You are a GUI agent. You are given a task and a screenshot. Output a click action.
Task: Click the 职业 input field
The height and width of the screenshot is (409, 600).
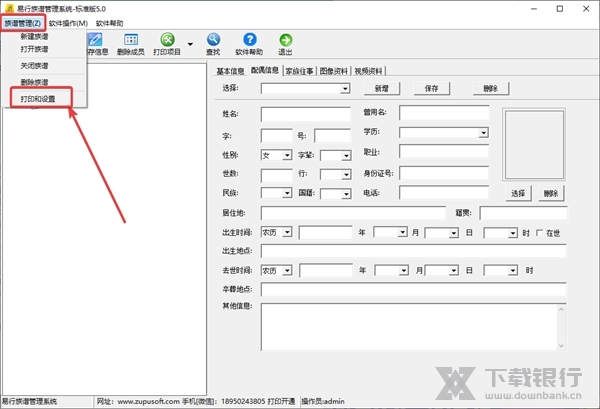[444, 152]
